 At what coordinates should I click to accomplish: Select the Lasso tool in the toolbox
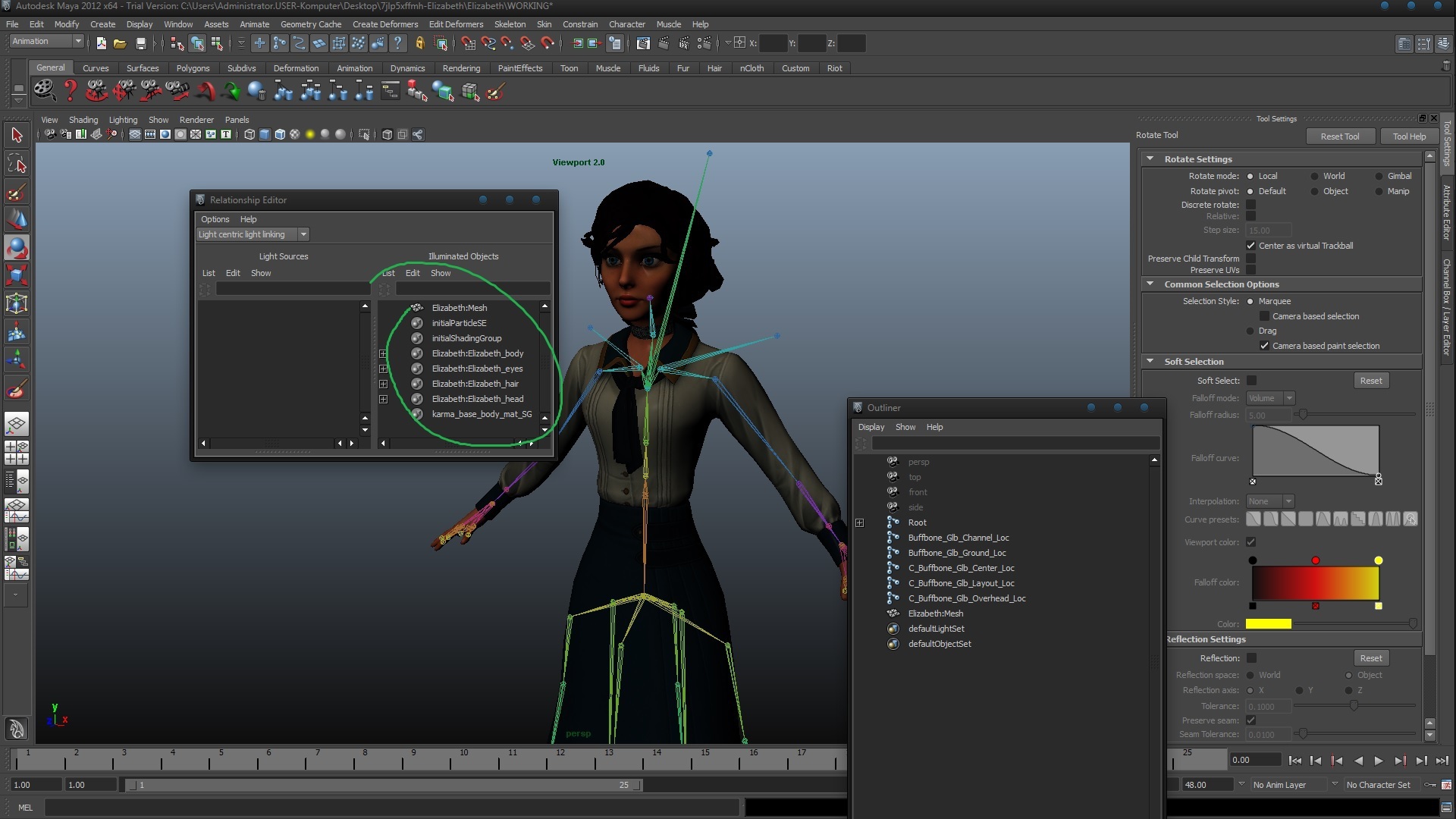(x=17, y=163)
